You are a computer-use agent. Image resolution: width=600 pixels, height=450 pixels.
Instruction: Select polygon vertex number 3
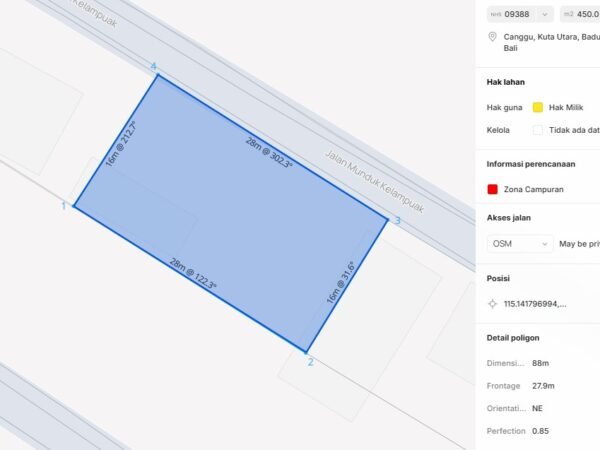pos(387,219)
